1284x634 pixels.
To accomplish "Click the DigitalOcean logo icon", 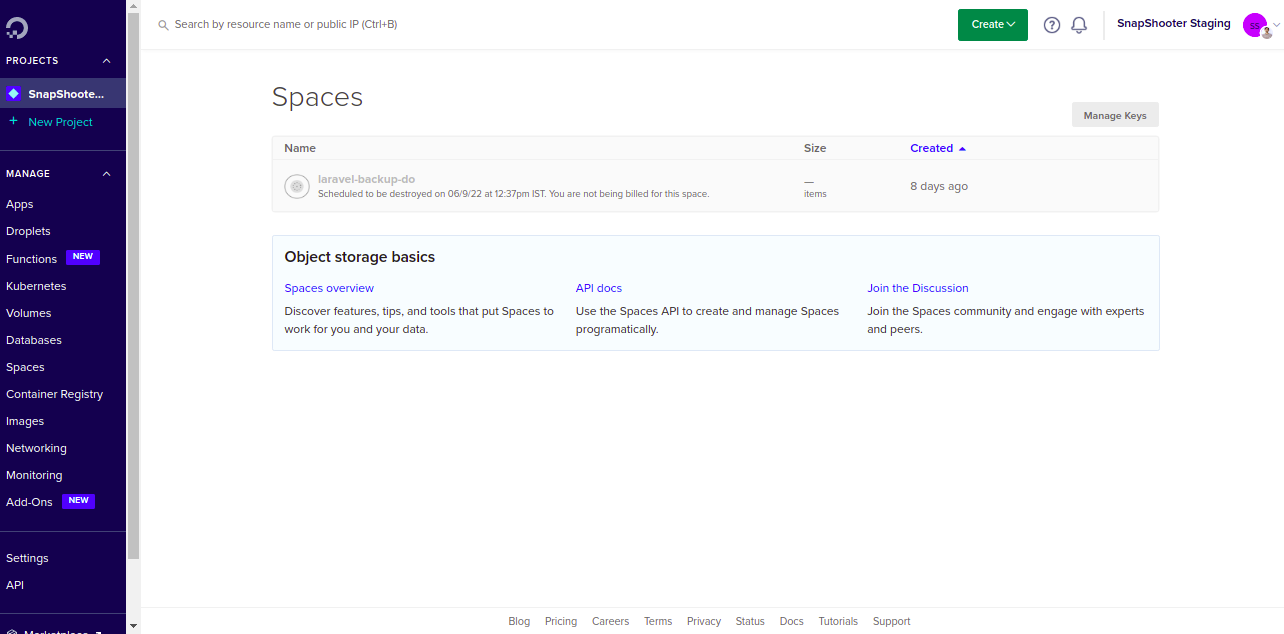I will click(x=17, y=25).
